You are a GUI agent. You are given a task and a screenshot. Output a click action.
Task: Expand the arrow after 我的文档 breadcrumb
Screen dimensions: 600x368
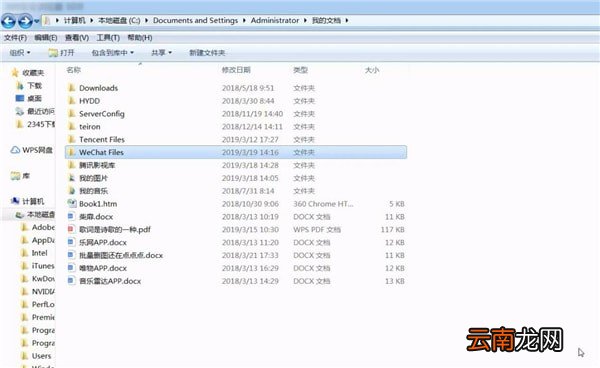coord(347,21)
